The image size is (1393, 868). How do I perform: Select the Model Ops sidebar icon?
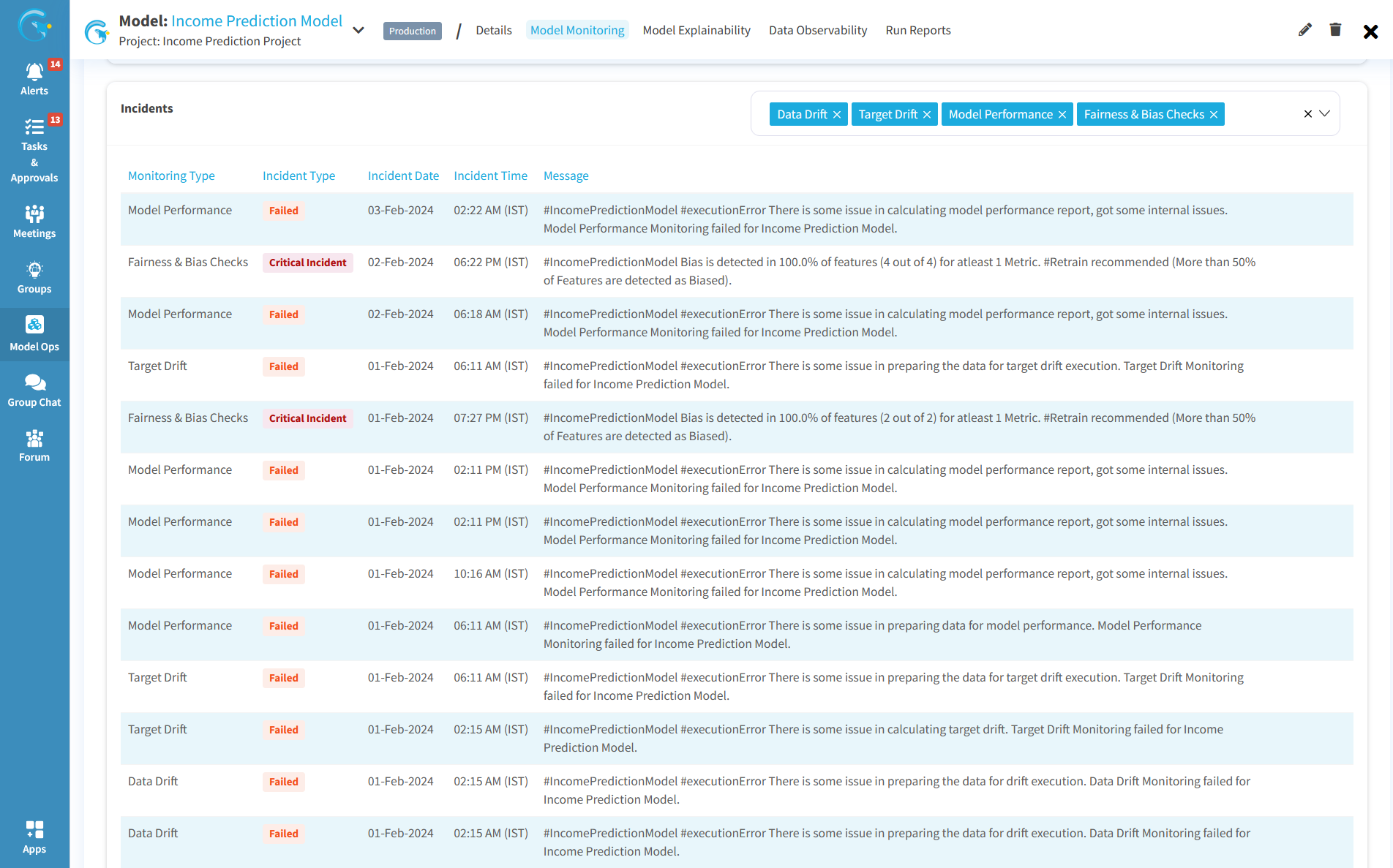coord(34,325)
